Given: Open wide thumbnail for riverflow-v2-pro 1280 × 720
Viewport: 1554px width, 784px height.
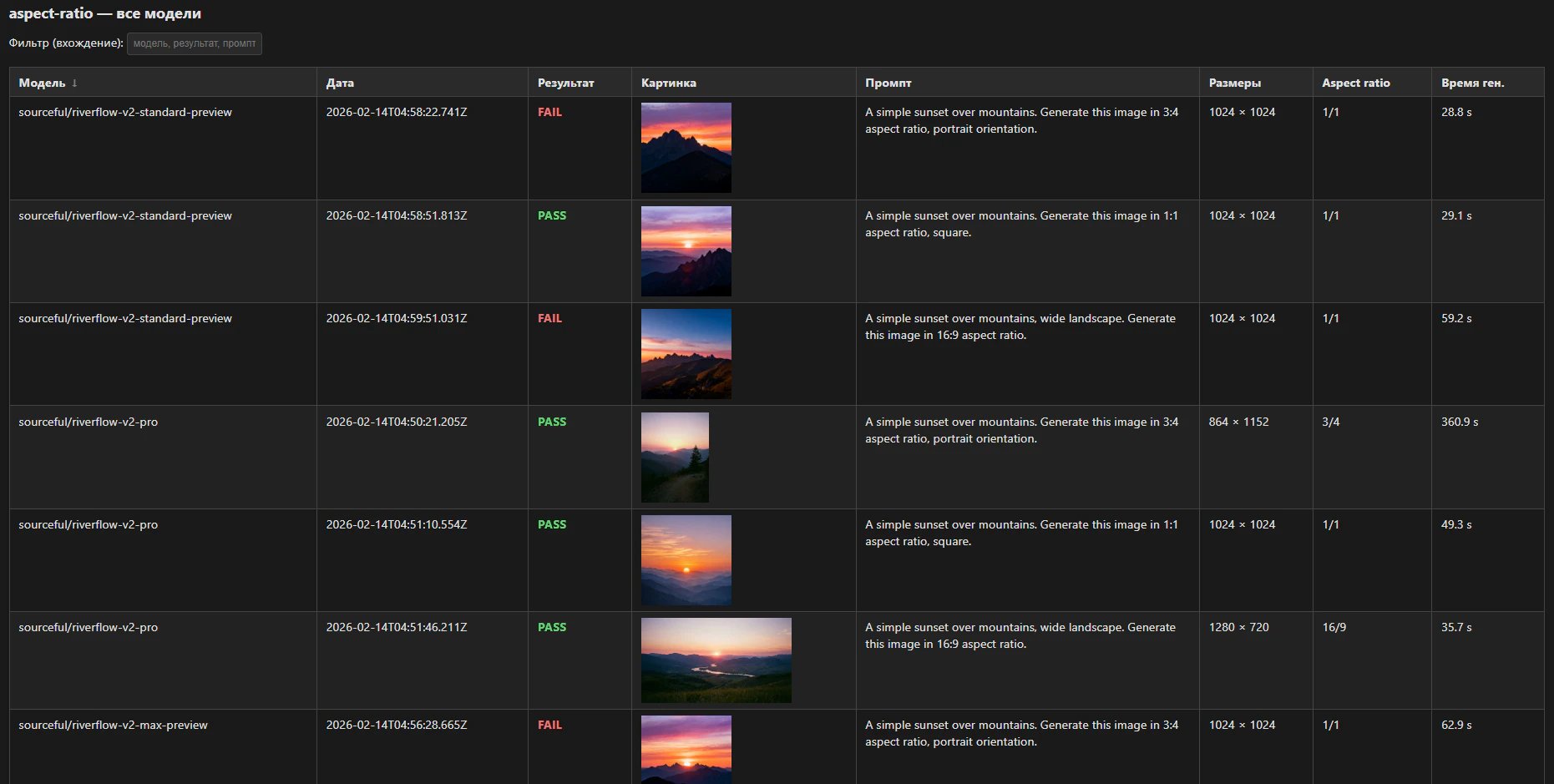Looking at the screenshot, I should [716, 660].
